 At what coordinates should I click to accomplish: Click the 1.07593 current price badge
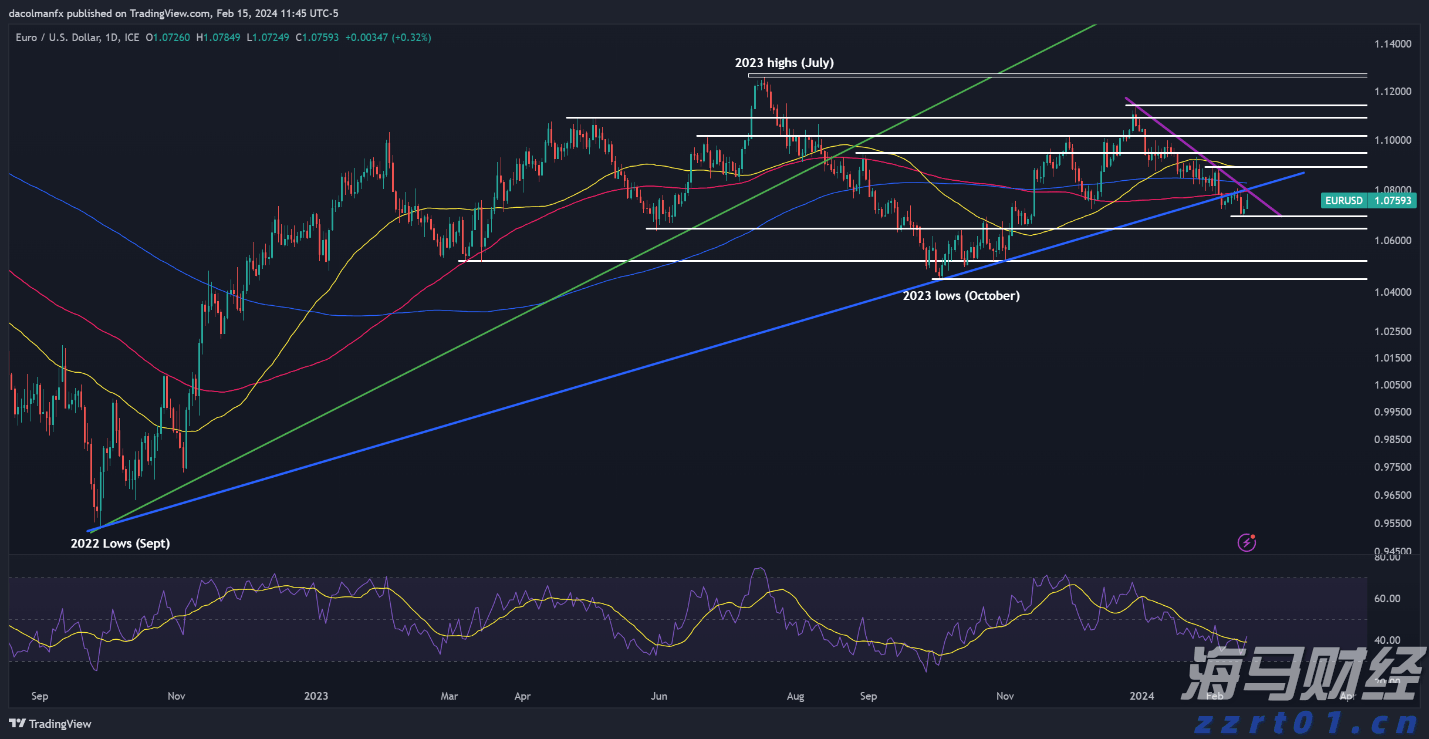(1392, 200)
